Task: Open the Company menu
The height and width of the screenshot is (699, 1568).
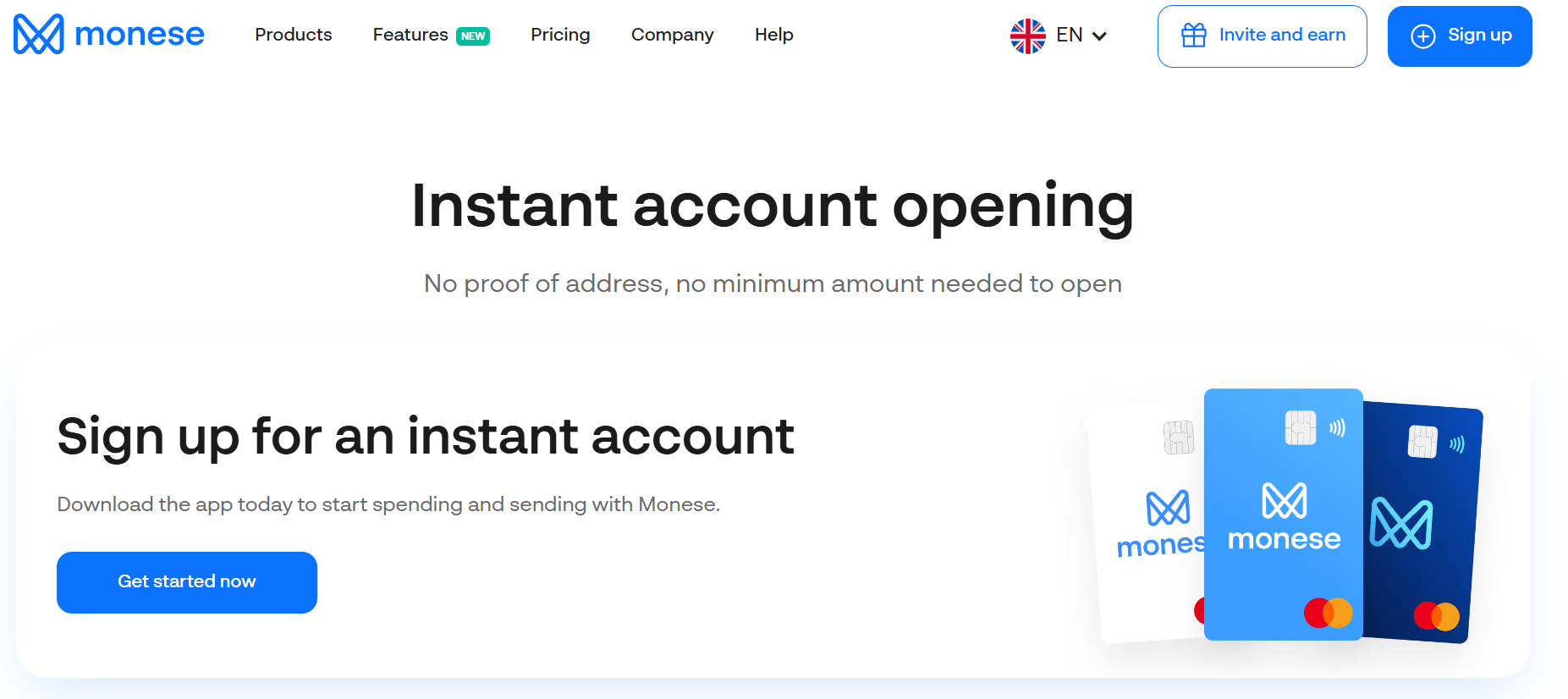Action: 672,35
